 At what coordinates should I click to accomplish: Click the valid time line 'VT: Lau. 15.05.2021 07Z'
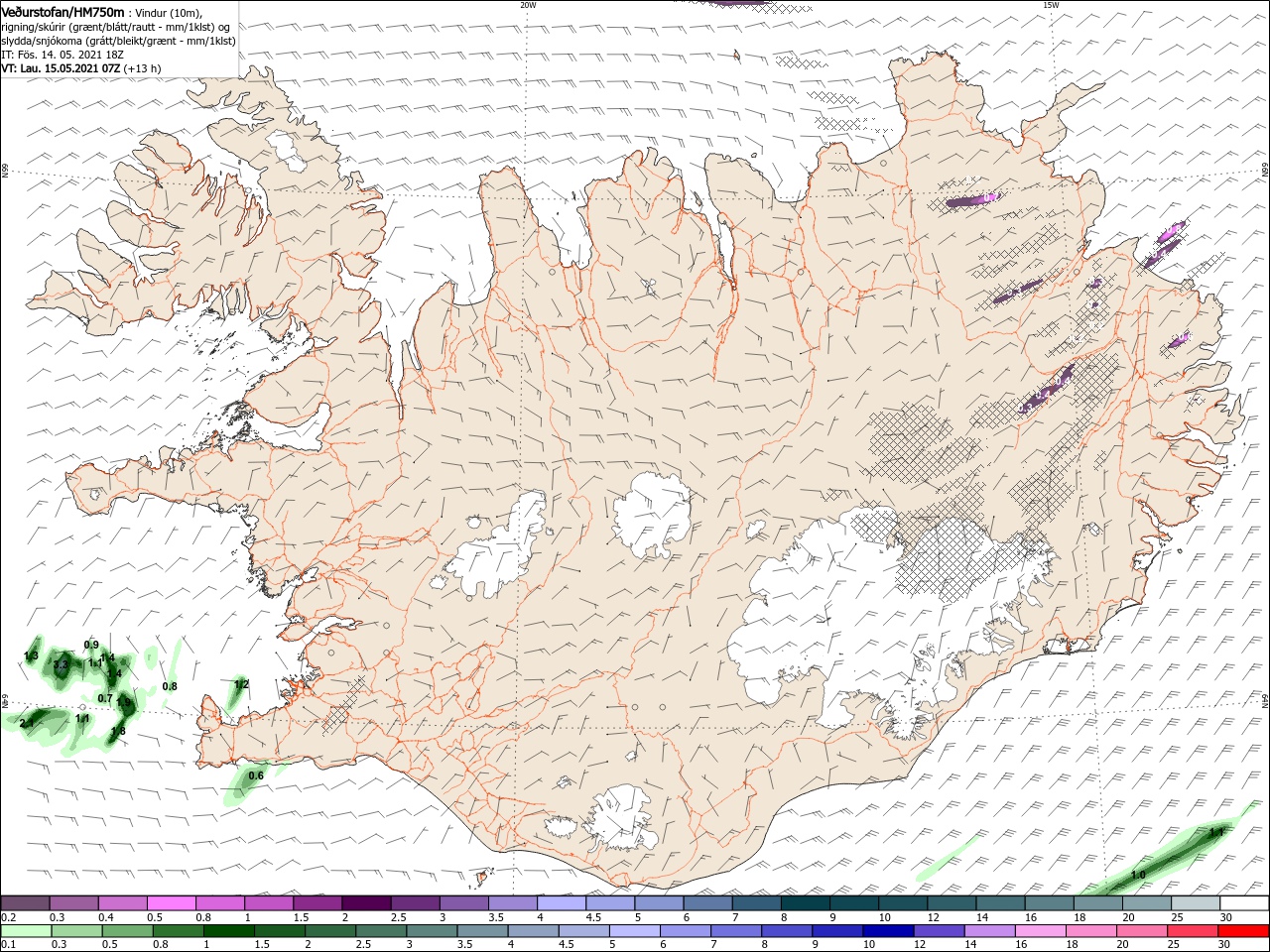point(62,68)
